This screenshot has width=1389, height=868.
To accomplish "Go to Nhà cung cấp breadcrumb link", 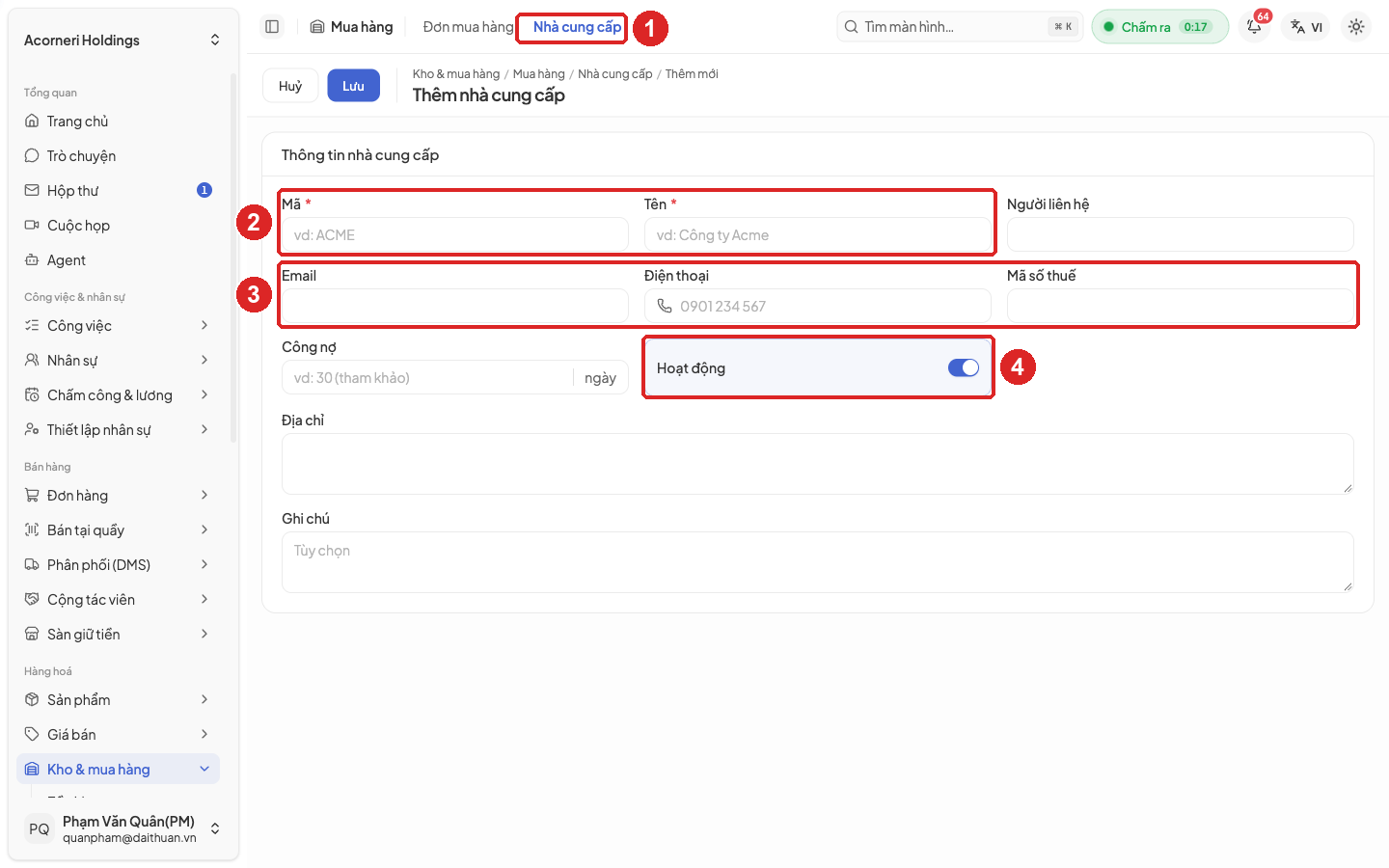I will [x=615, y=74].
